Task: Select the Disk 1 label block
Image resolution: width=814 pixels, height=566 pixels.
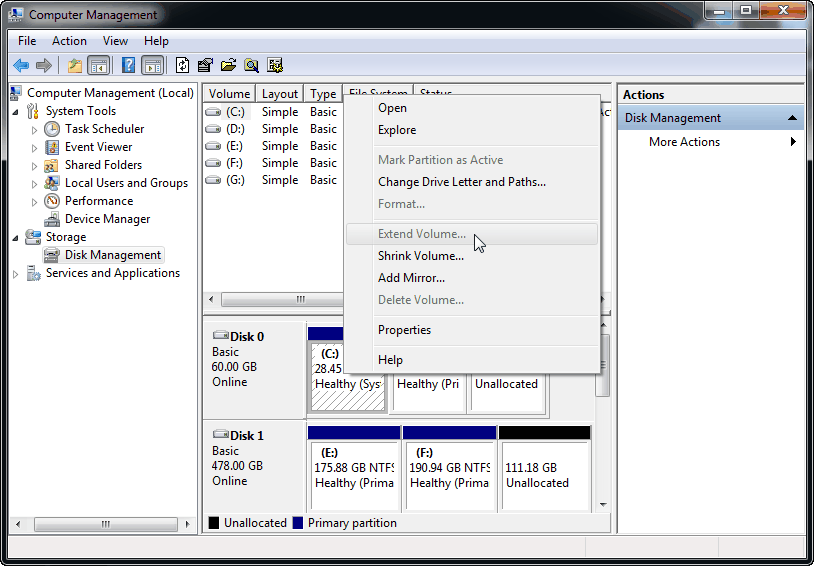Action: [x=253, y=466]
